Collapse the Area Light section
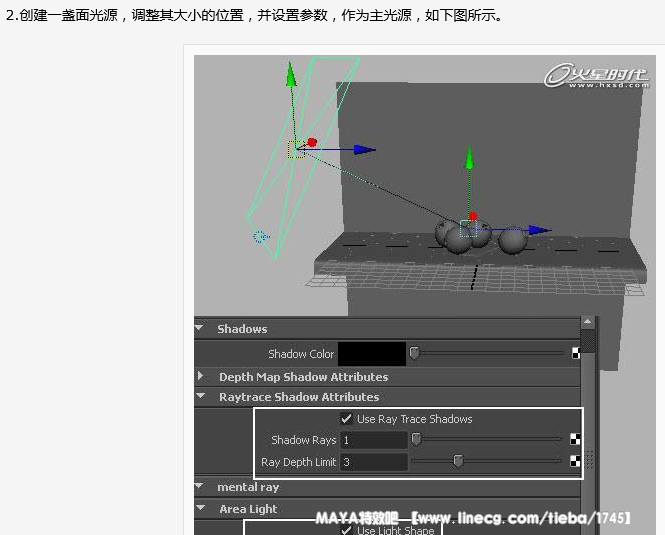This screenshot has width=665, height=535. coord(199,509)
